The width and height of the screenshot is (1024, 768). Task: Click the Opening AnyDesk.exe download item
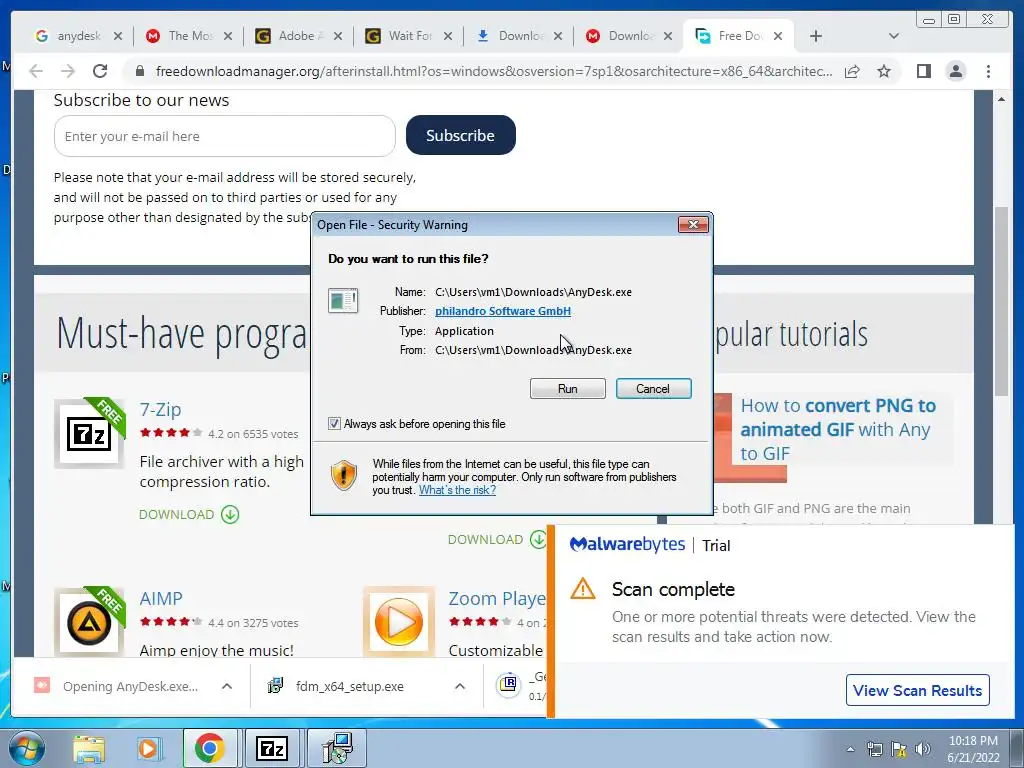(x=118, y=686)
